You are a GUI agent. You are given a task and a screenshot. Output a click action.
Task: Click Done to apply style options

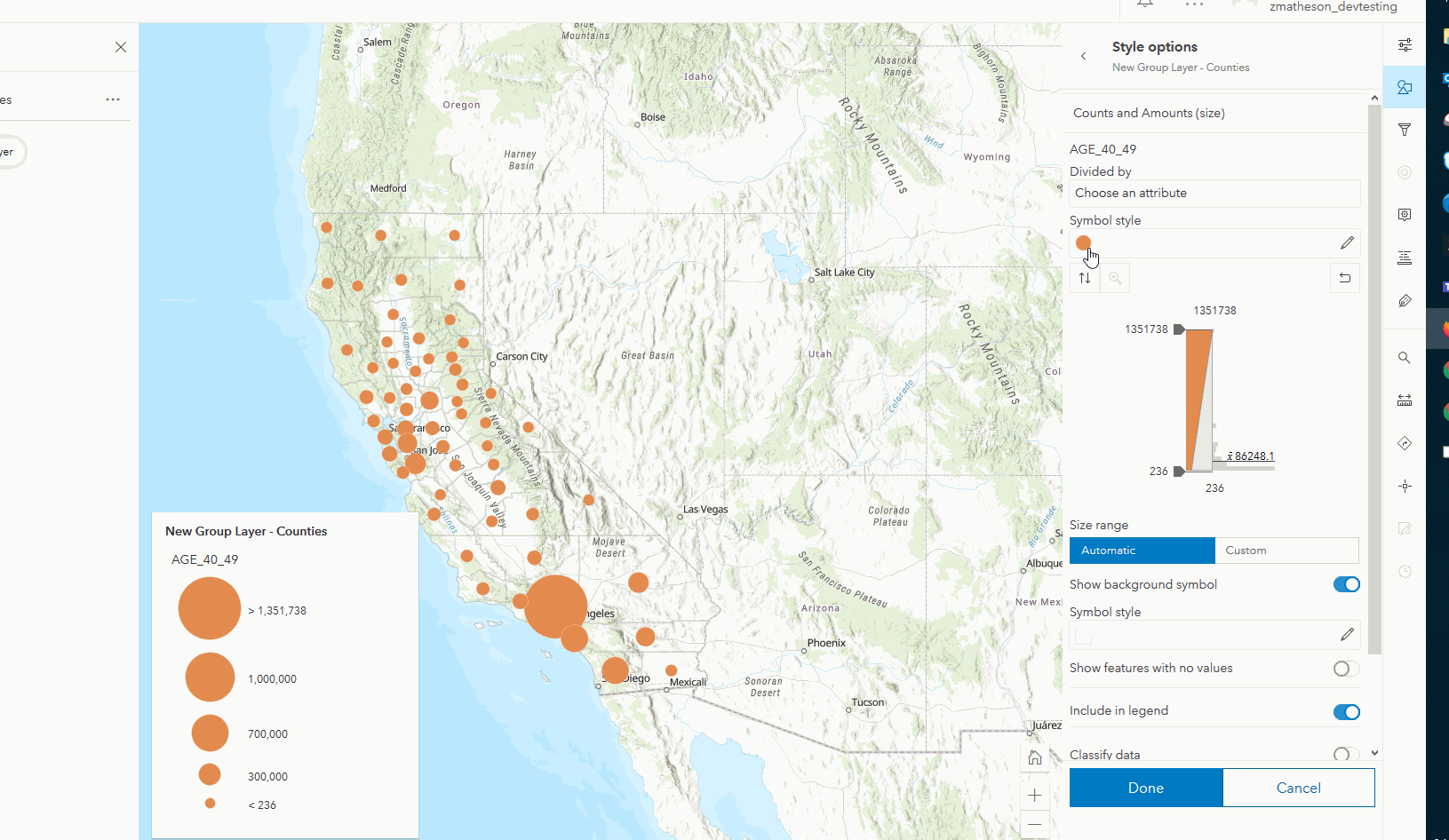[1146, 788]
